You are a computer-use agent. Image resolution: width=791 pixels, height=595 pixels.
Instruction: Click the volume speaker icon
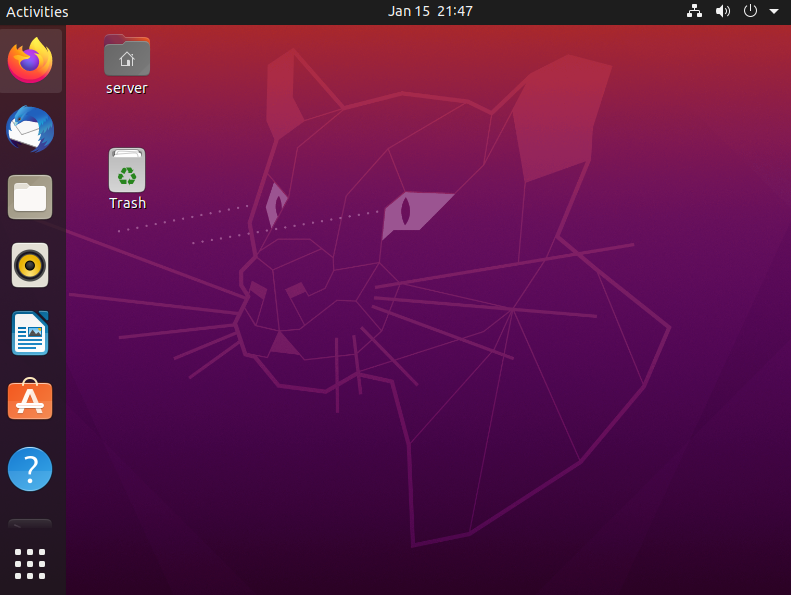[723, 11]
